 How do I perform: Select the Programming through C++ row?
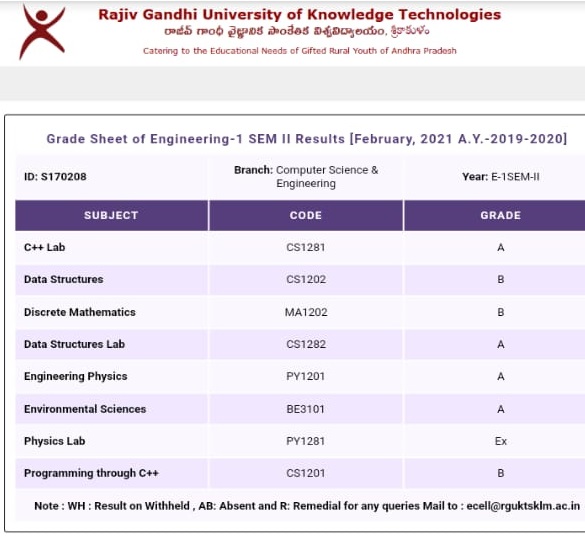(x=300, y=473)
